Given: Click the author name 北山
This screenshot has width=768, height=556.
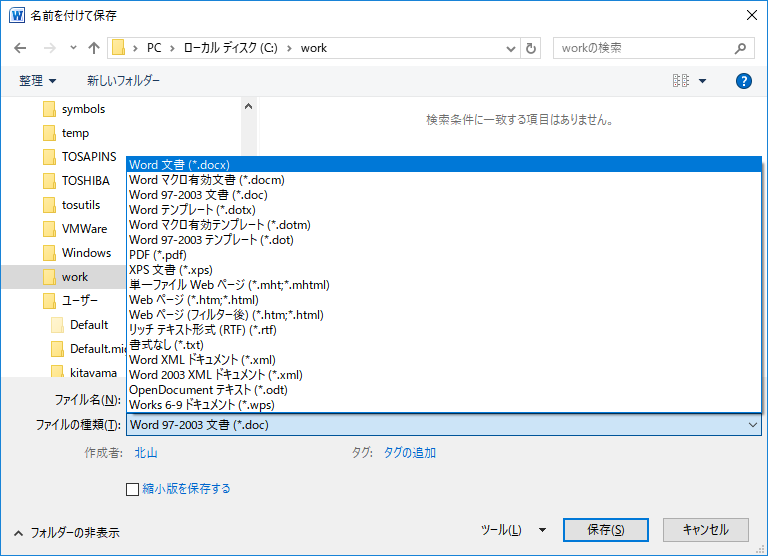Looking at the screenshot, I should [x=146, y=453].
